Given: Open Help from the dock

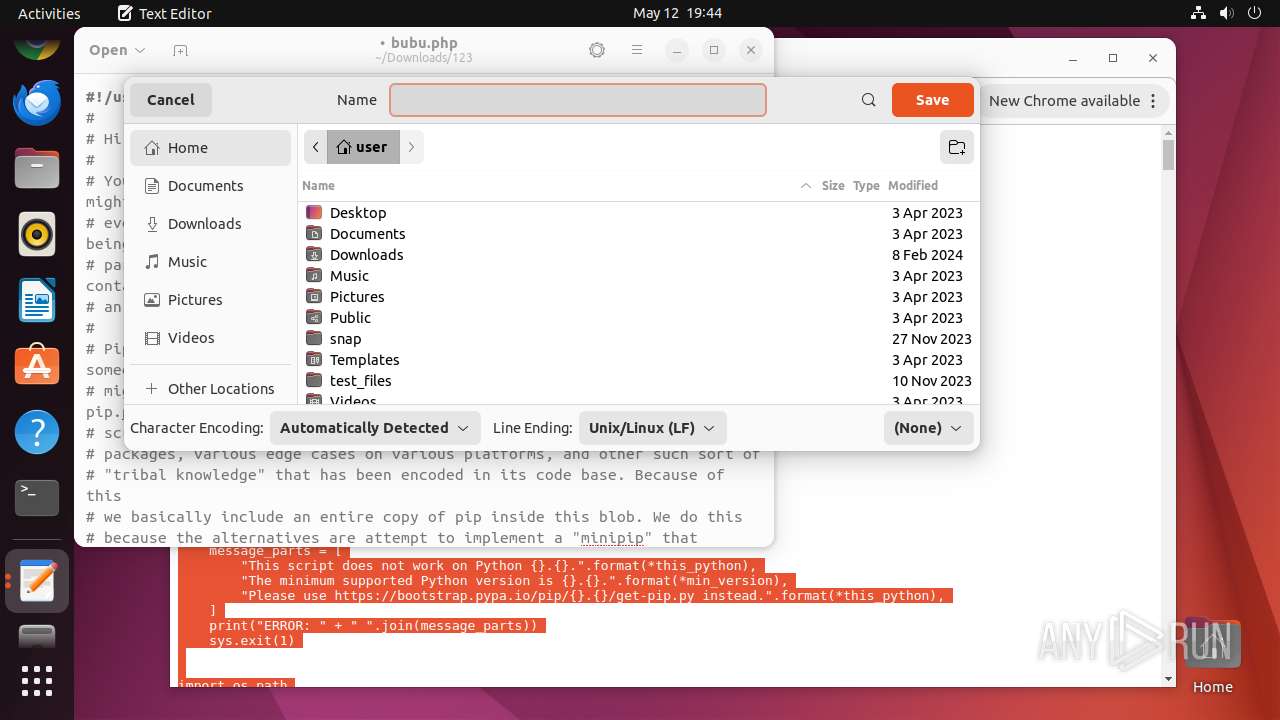Looking at the screenshot, I should point(37,432).
